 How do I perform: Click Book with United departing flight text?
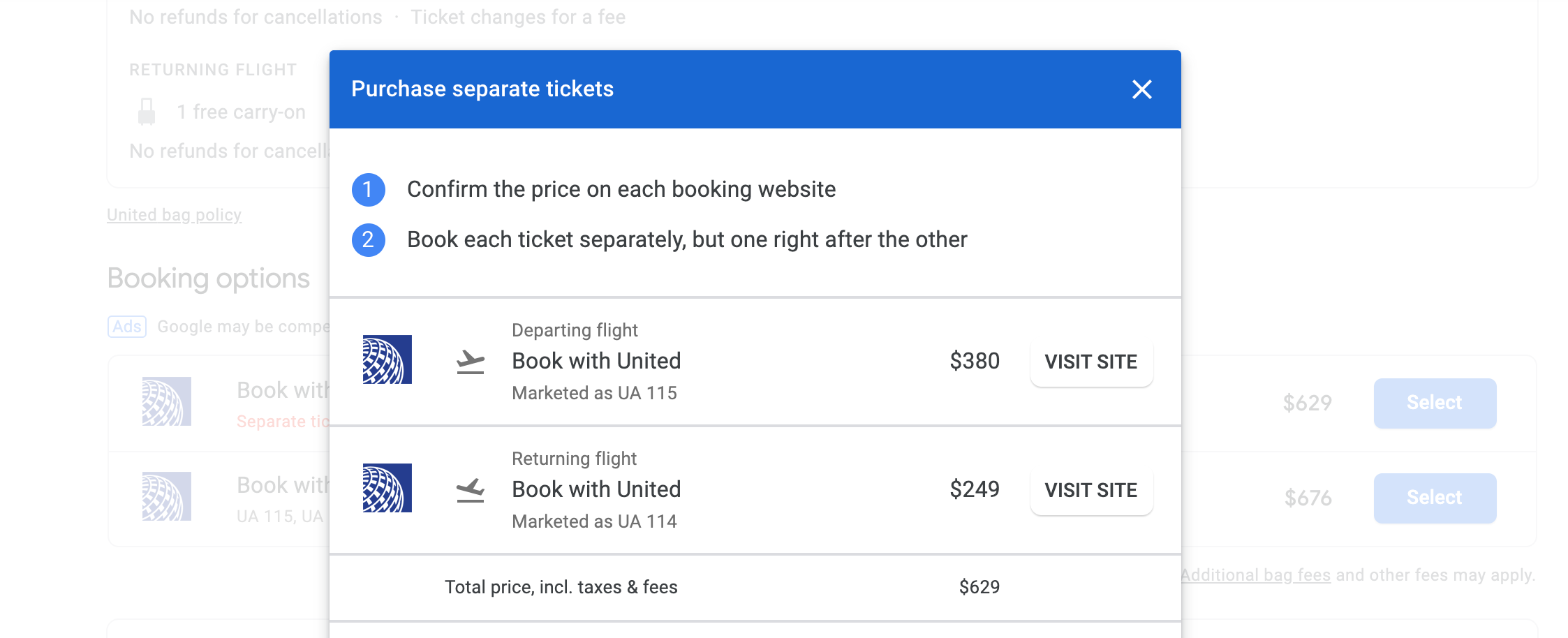[596, 361]
